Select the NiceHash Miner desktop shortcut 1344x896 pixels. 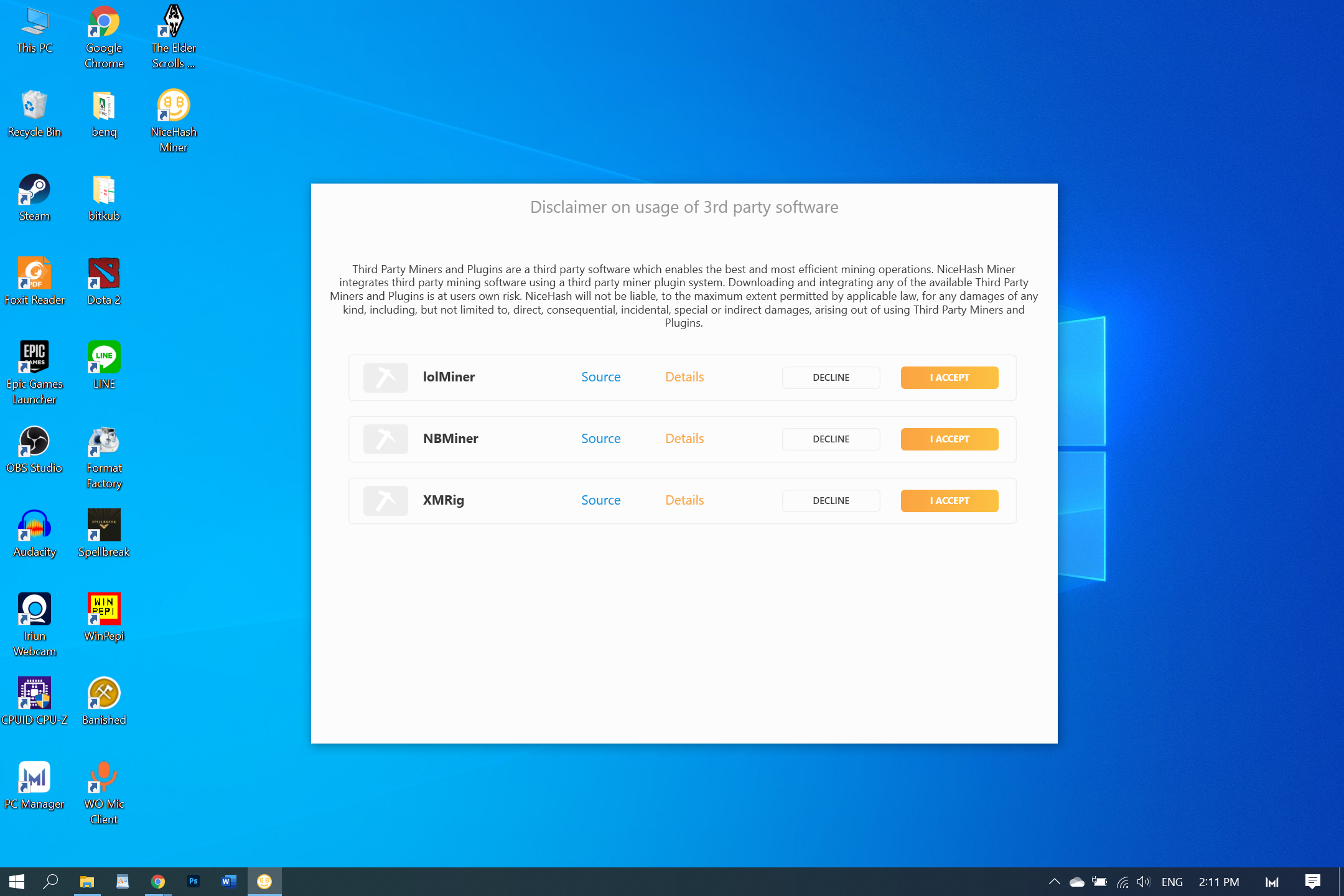(174, 121)
